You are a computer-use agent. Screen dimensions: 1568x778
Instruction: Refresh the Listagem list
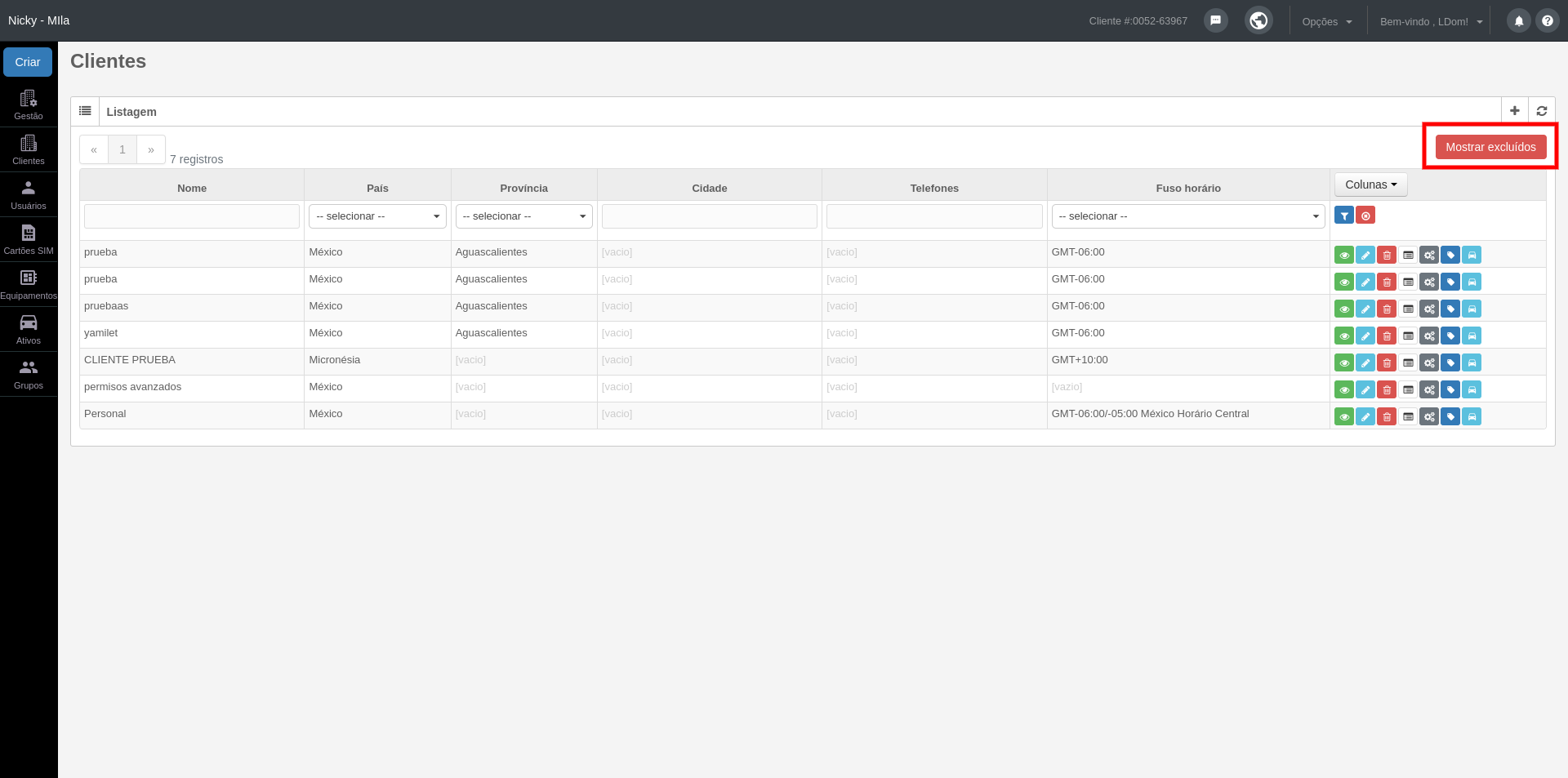tap(1542, 111)
